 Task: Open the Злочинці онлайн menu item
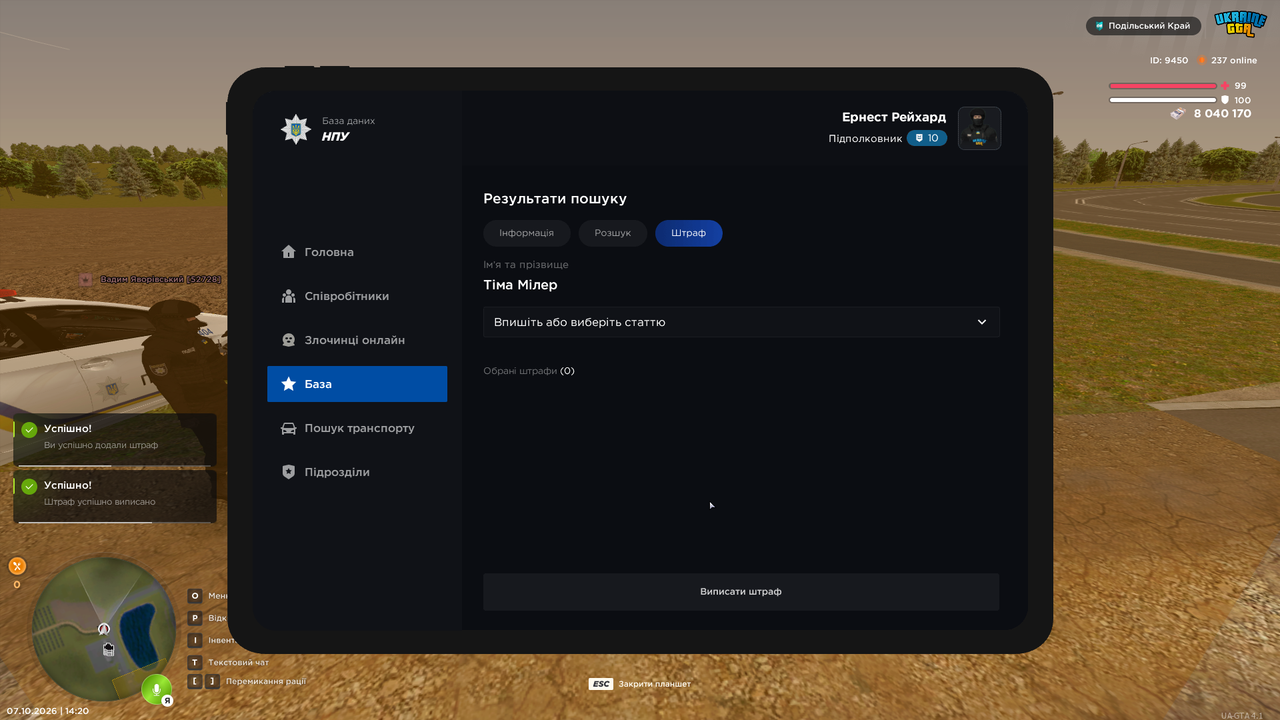pos(357,340)
